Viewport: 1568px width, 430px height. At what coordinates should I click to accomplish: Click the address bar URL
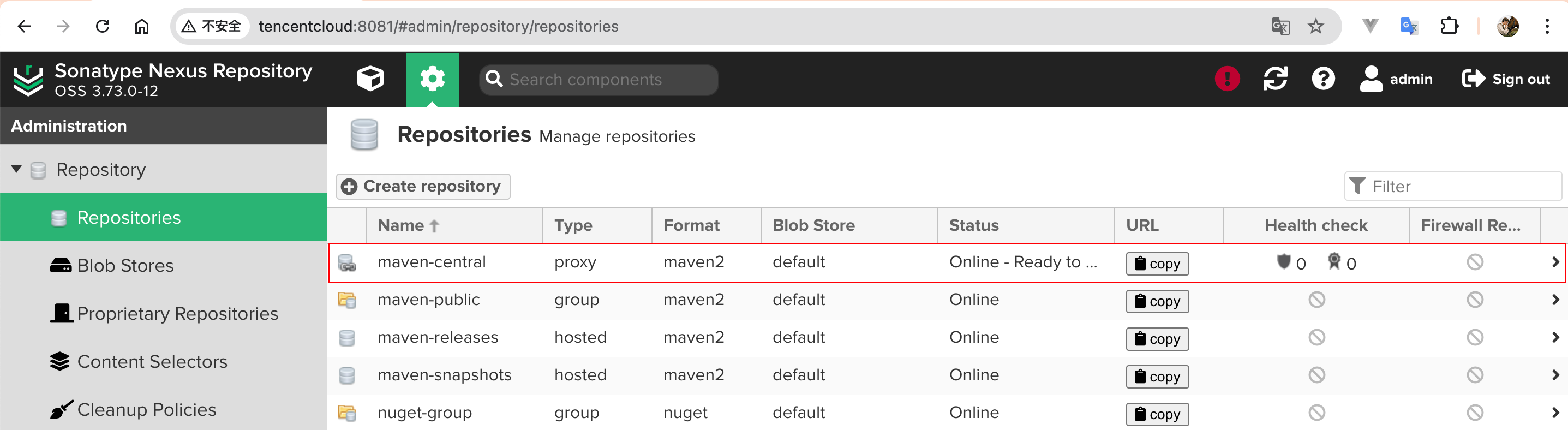point(438,26)
